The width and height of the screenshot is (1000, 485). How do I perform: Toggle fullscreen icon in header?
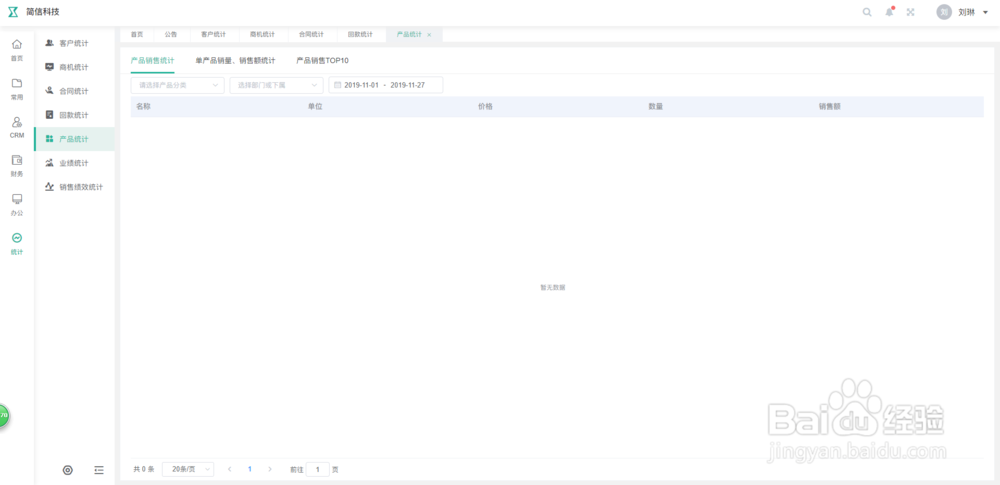point(911,12)
